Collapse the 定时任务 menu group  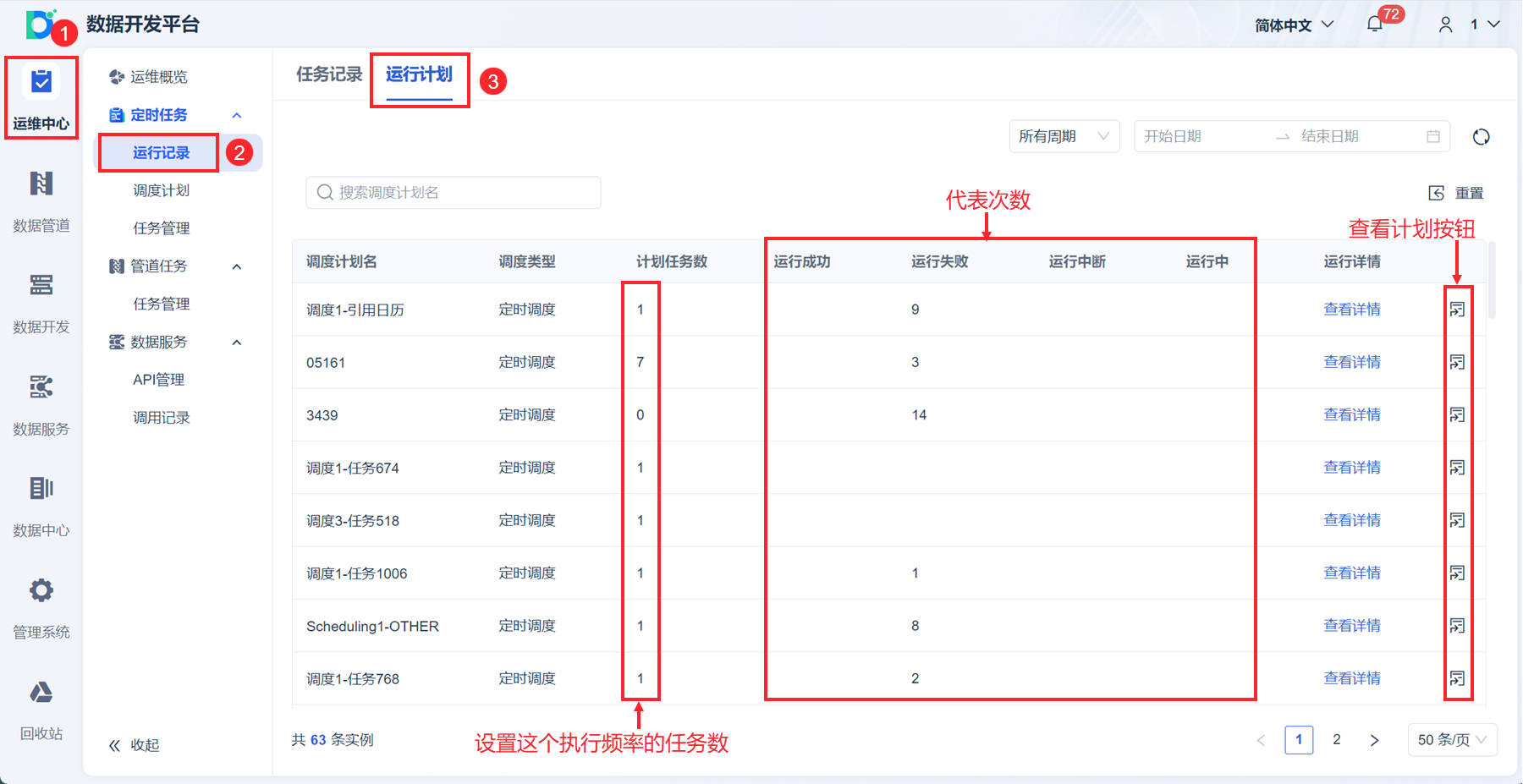(237, 115)
